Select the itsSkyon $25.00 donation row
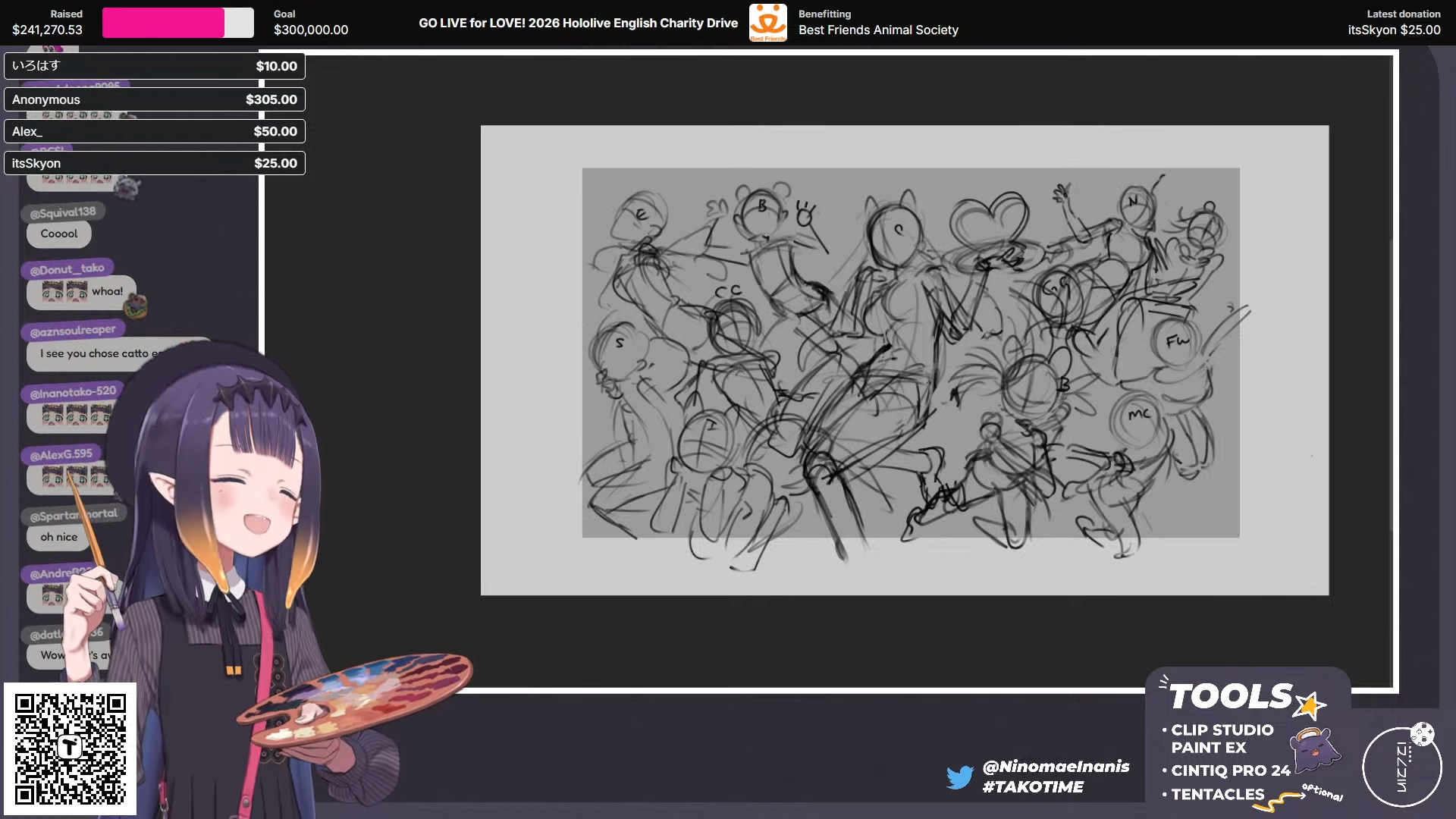1456x819 pixels. pyautogui.click(x=155, y=163)
